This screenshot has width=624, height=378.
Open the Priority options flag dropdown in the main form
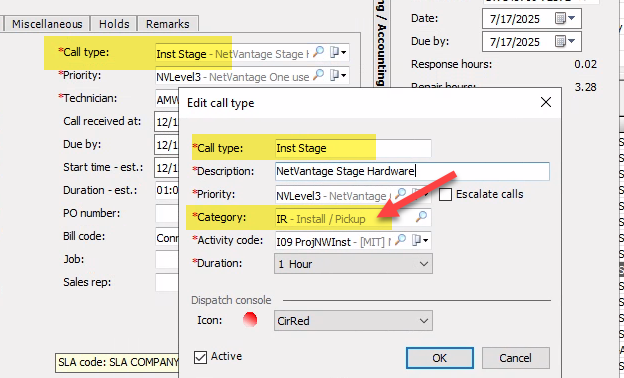pos(338,75)
